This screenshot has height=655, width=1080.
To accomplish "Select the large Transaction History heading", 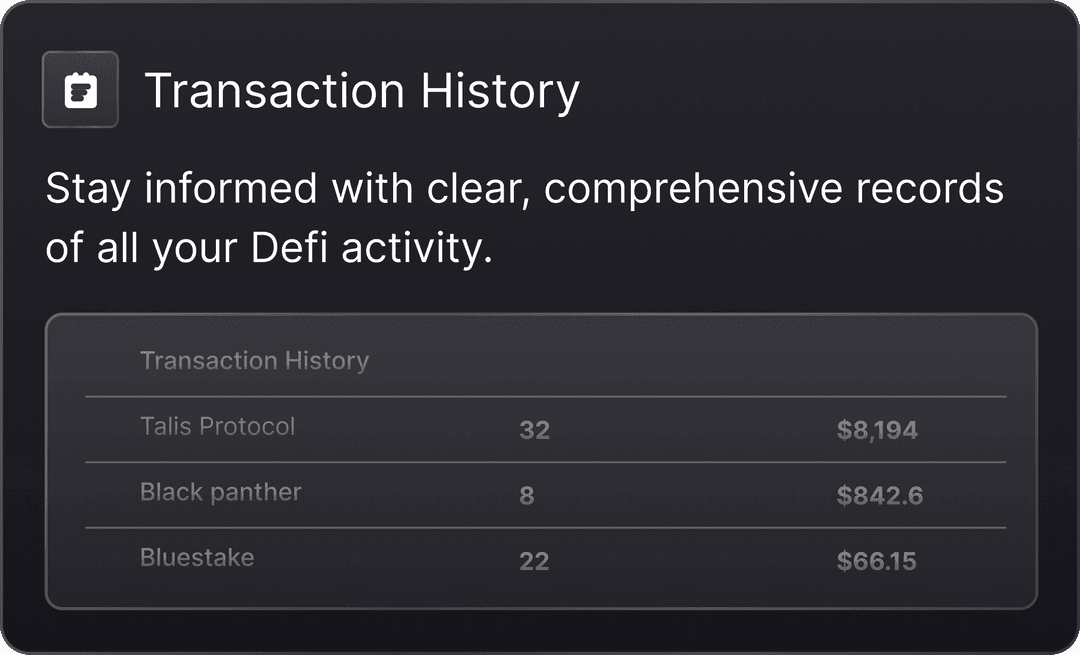I will point(362,91).
